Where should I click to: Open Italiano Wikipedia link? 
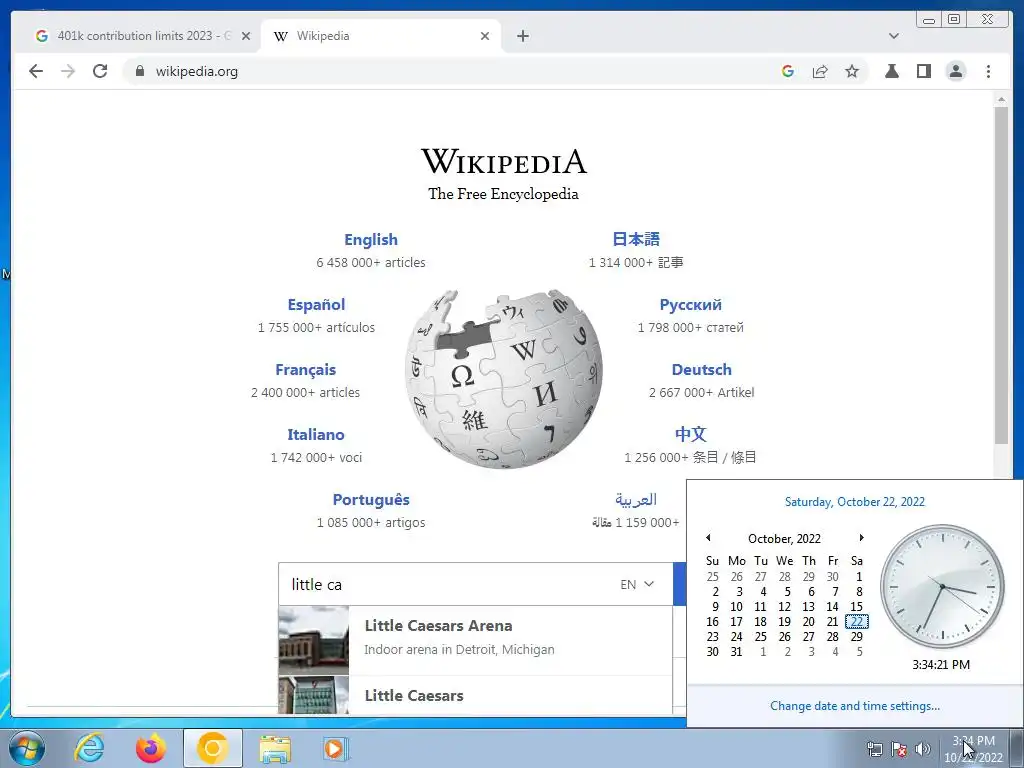tap(315, 434)
